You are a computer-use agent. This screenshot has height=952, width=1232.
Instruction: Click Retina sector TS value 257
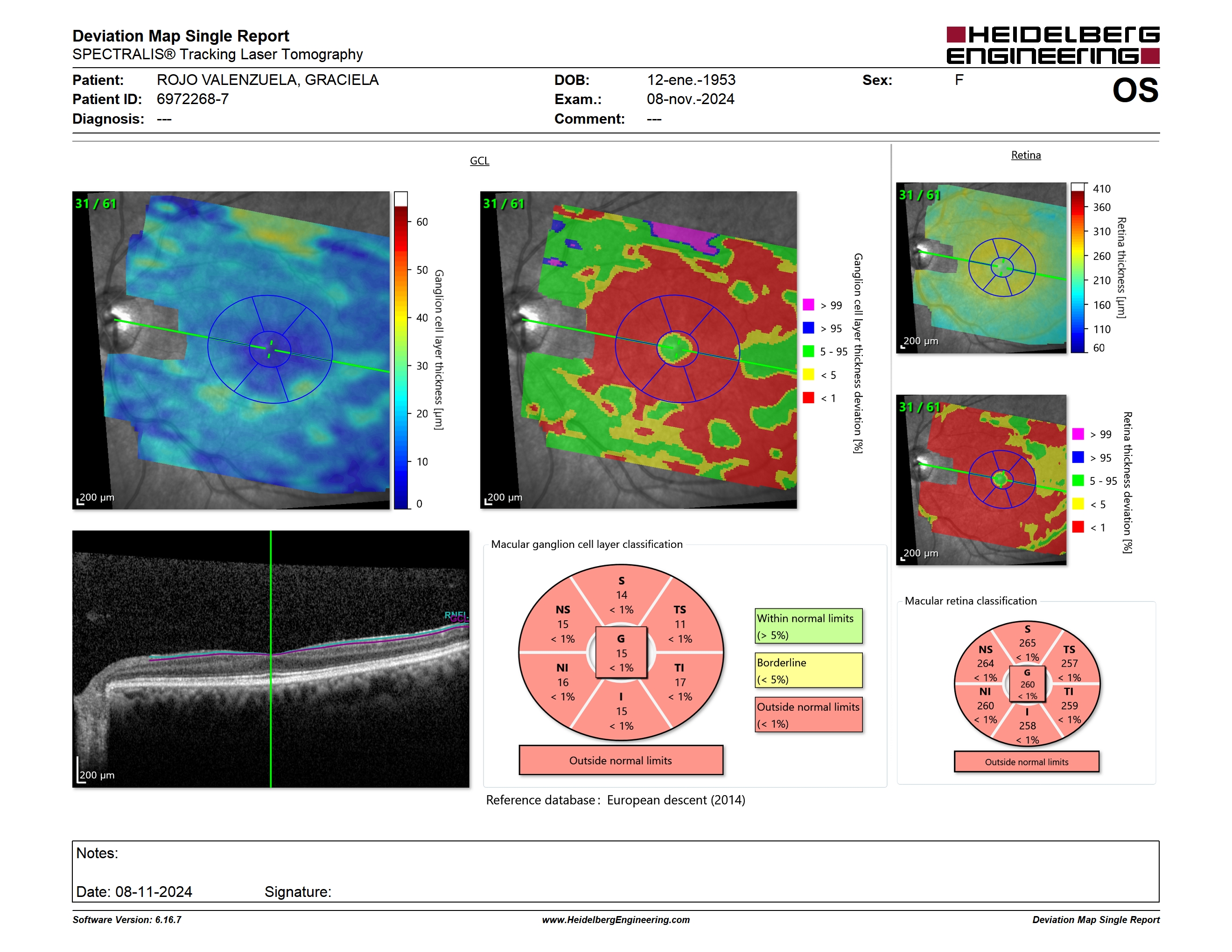point(1069,663)
